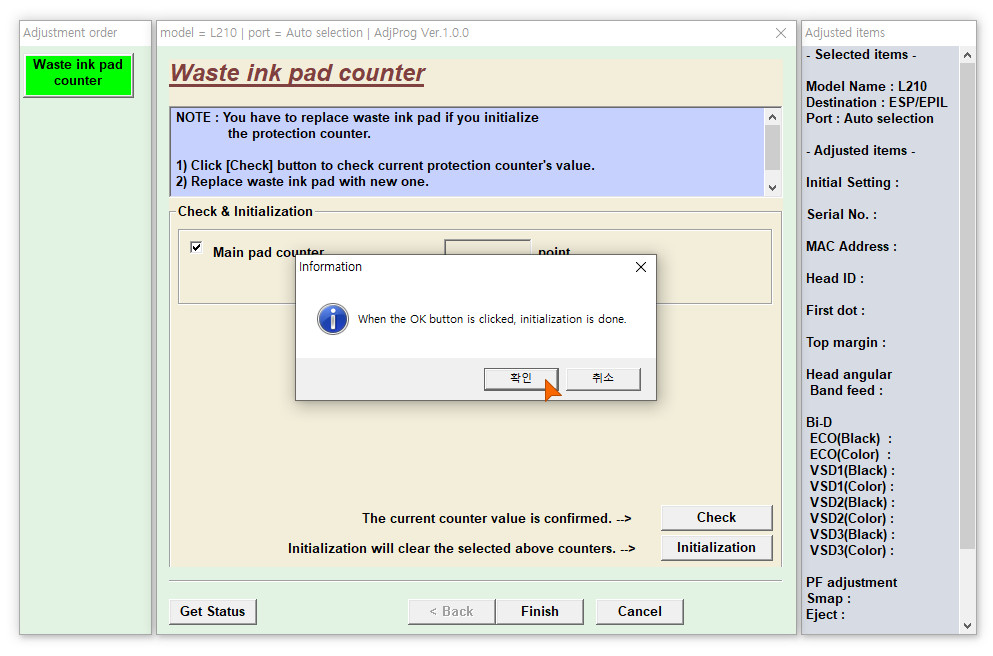Click 'Head ID :' entry
This screenshot has height=656, width=993.
point(835,279)
